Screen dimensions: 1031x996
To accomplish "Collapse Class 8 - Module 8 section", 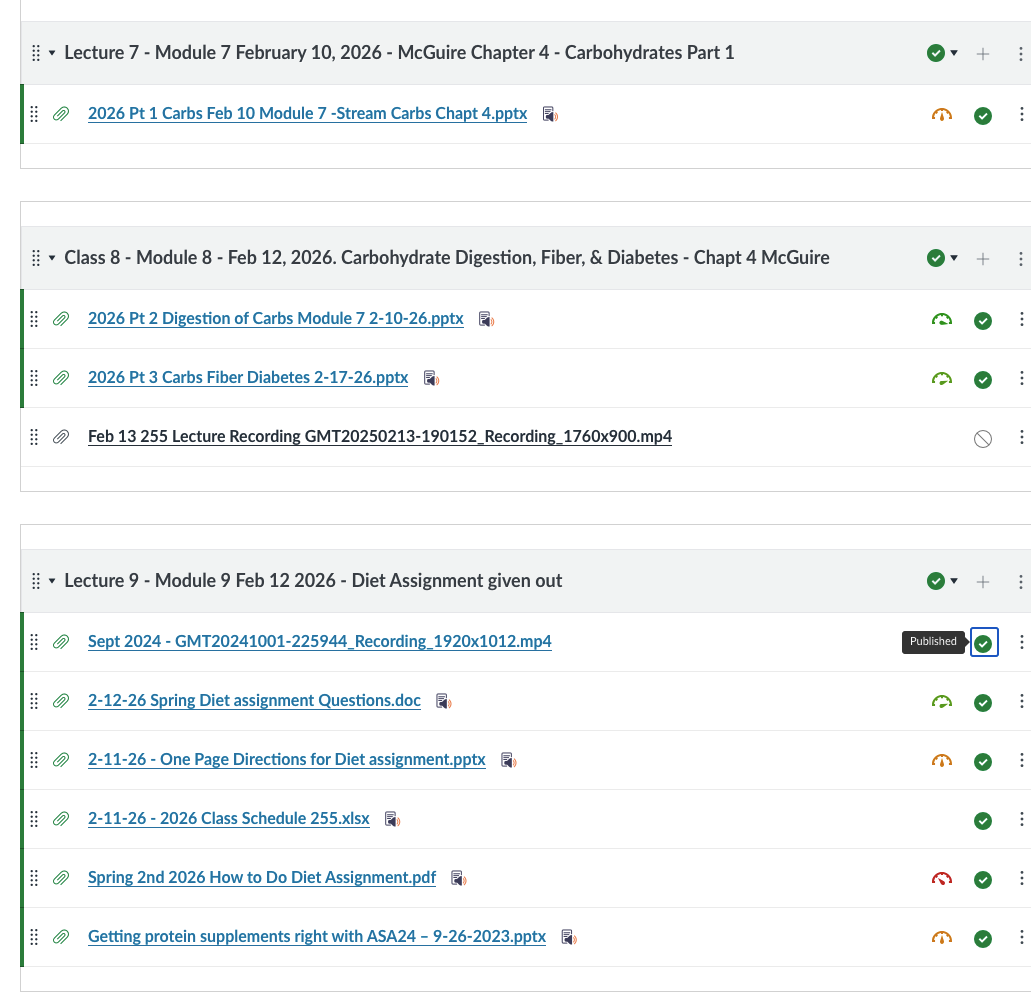I will tap(52, 258).
